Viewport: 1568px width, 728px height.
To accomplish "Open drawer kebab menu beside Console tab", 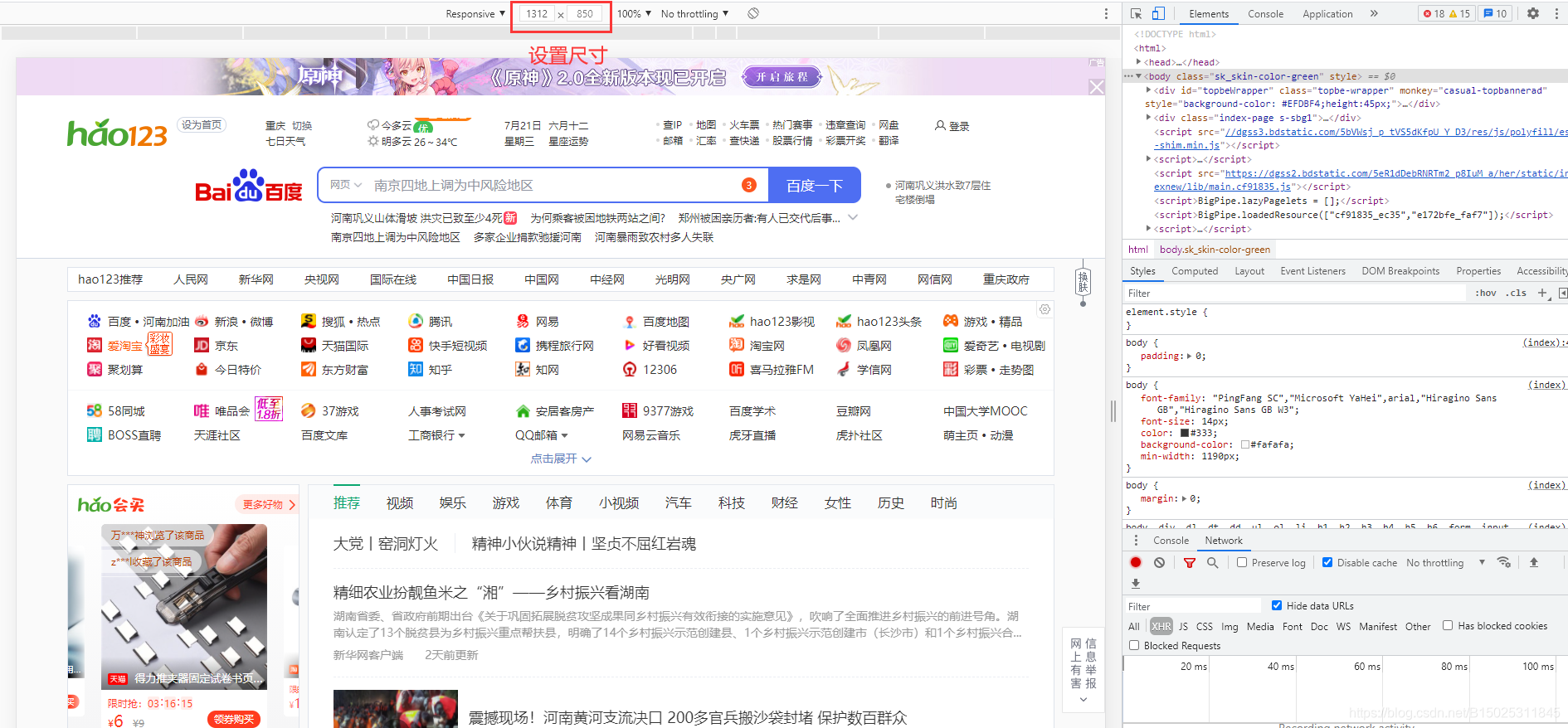I will [1136, 541].
